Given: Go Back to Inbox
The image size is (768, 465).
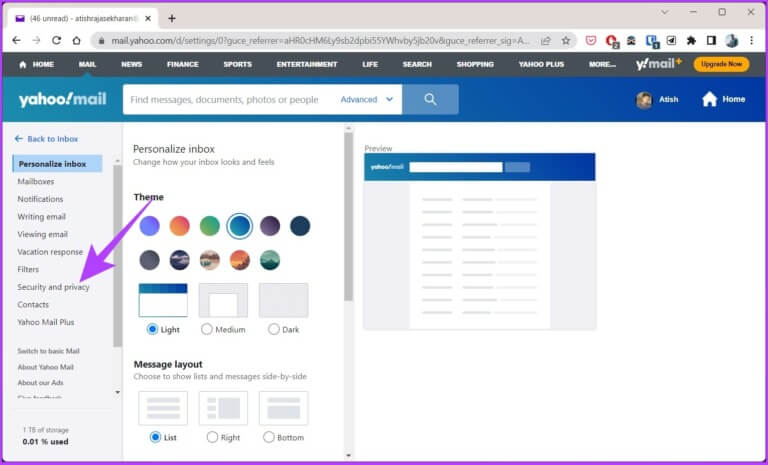Looking at the screenshot, I should coord(47,139).
